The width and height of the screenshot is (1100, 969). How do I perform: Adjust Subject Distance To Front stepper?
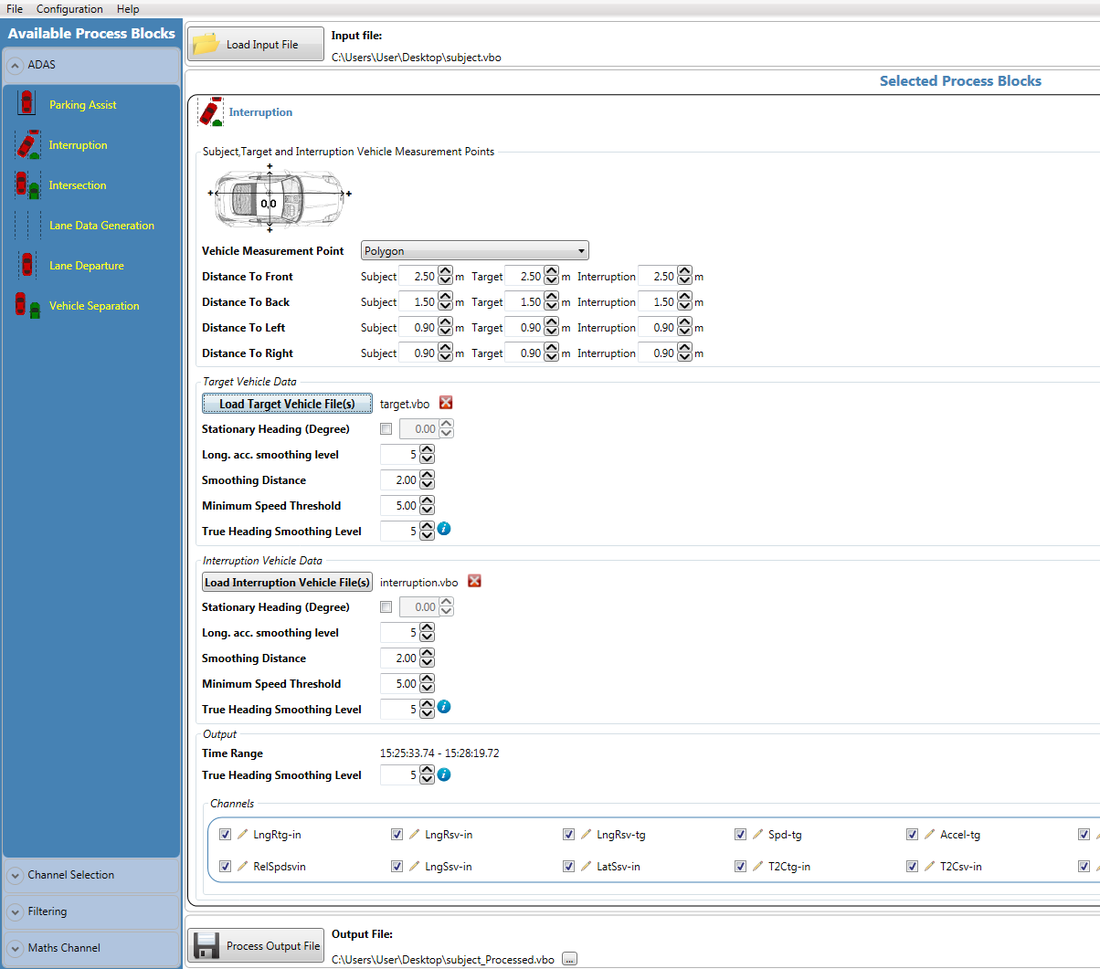[445, 276]
